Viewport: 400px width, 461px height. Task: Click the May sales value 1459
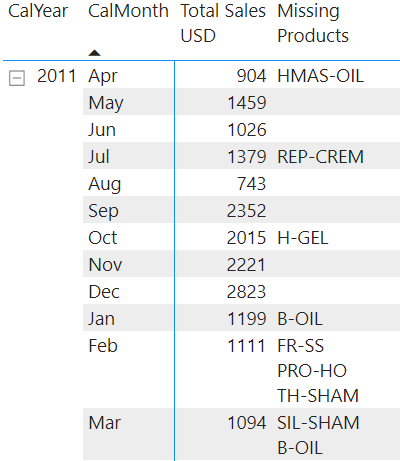(x=247, y=103)
